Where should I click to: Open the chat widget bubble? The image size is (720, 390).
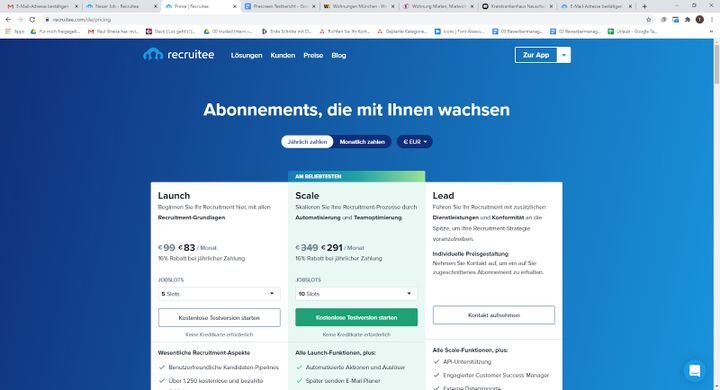695,371
